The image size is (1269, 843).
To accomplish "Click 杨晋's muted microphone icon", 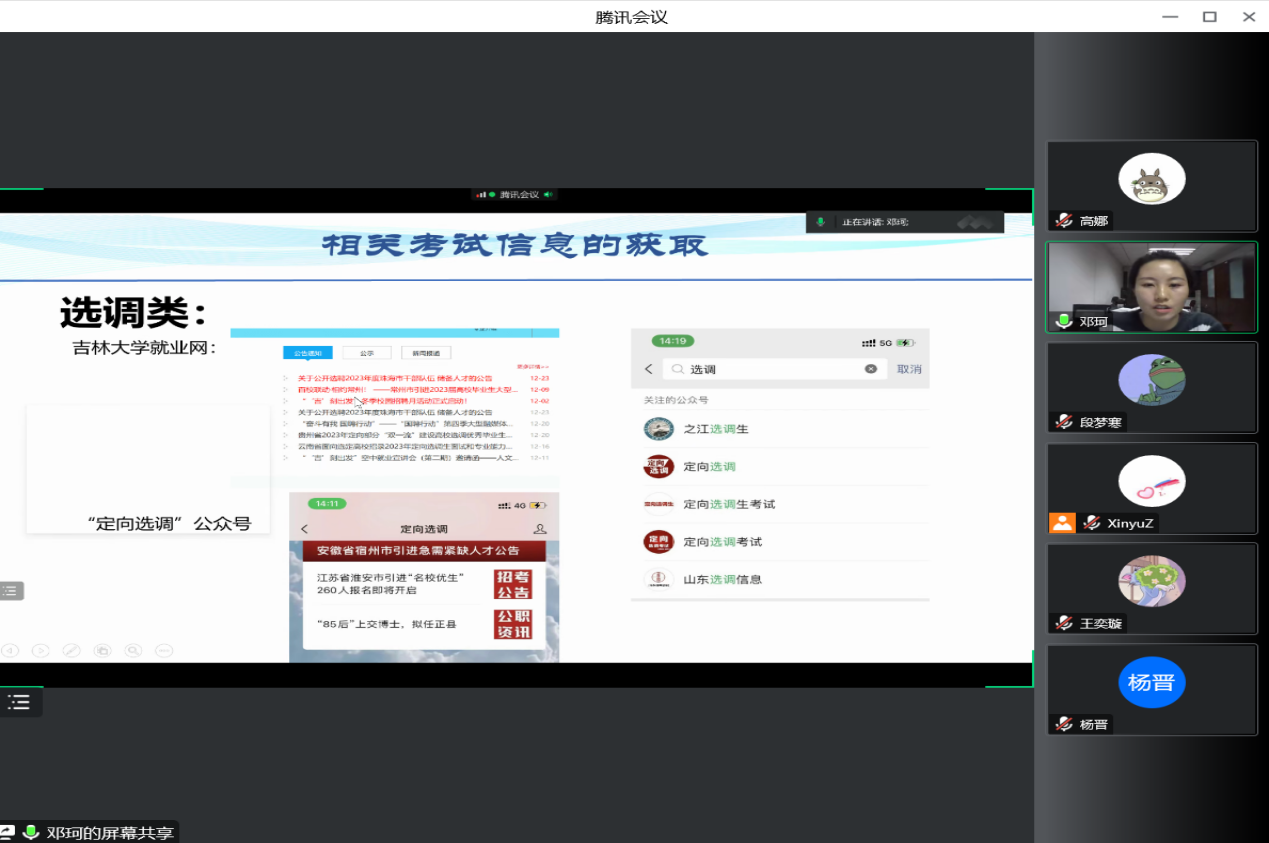I will pos(1064,724).
